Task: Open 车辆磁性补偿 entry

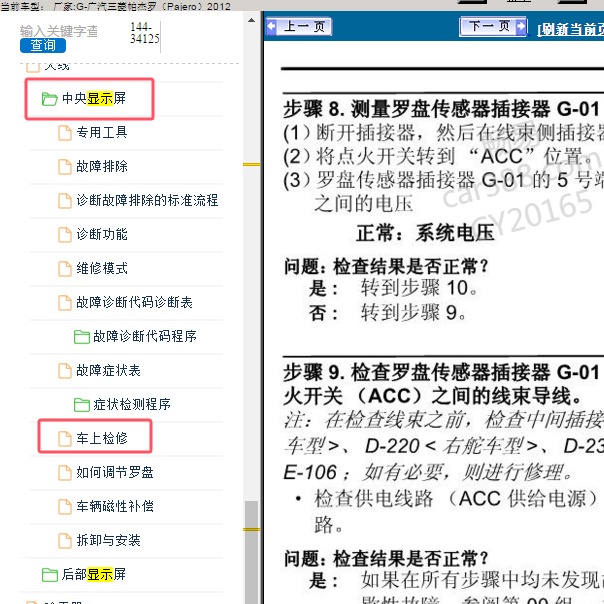Action: pyautogui.click(x=115, y=506)
